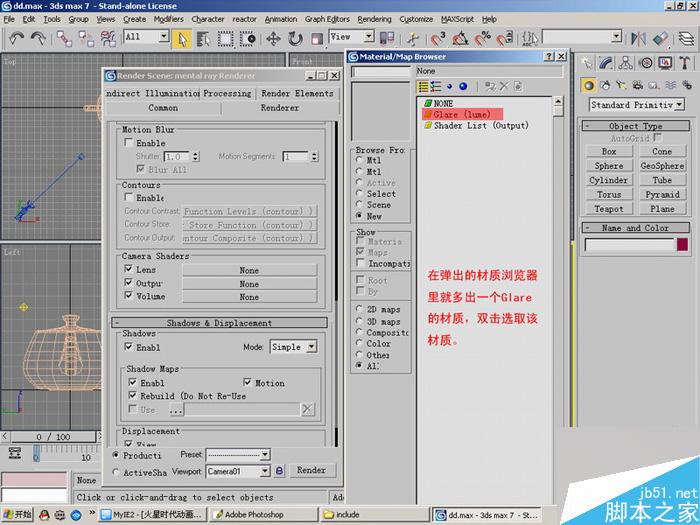700x525 pixels.
Task: Switch browser to View Large Icons sphere
Action: 463,86
